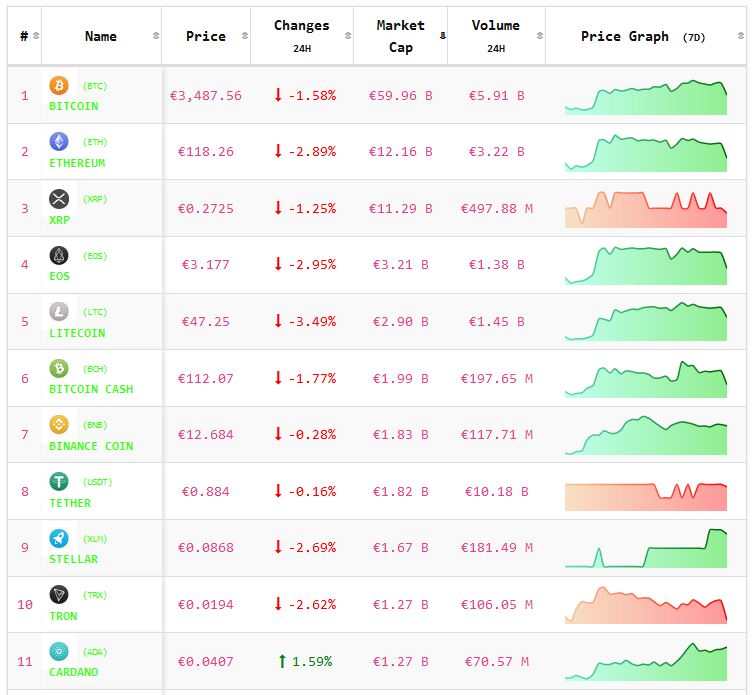Click the LITECOIN name link
This screenshot has width=755, height=695.
click(x=77, y=333)
